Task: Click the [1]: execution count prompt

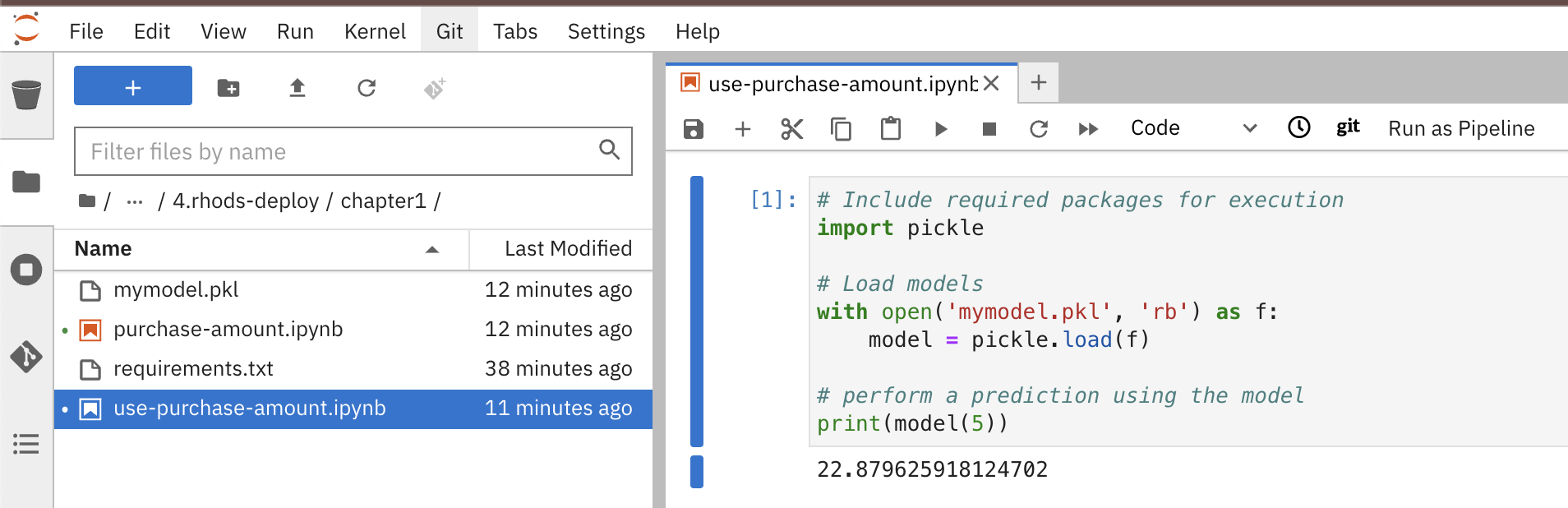Action: [773, 200]
